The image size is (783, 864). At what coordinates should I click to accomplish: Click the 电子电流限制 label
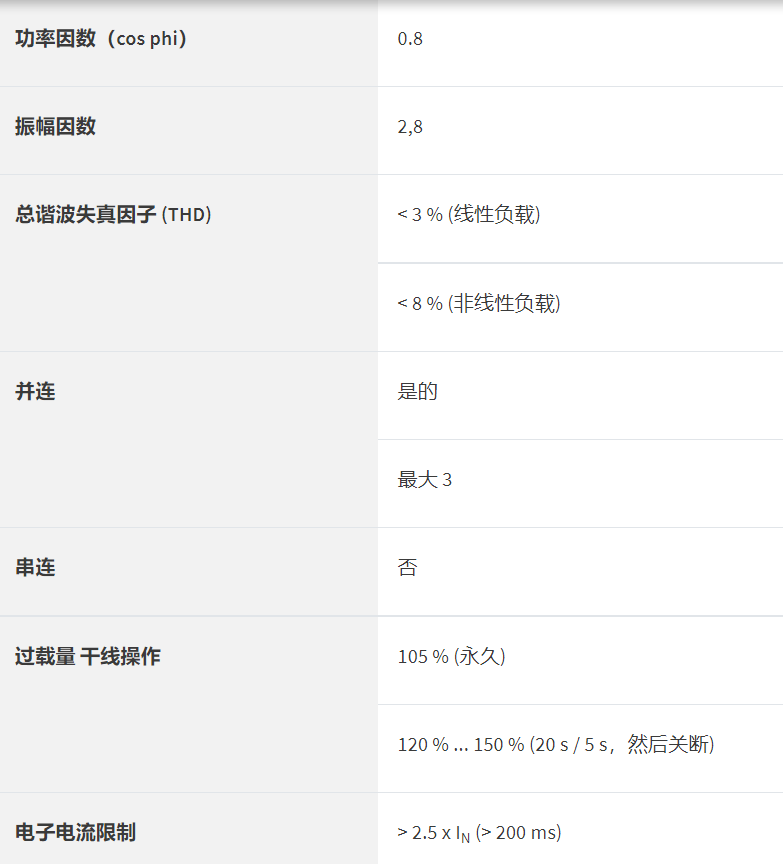pyautogui.click(x=76, y=832)
